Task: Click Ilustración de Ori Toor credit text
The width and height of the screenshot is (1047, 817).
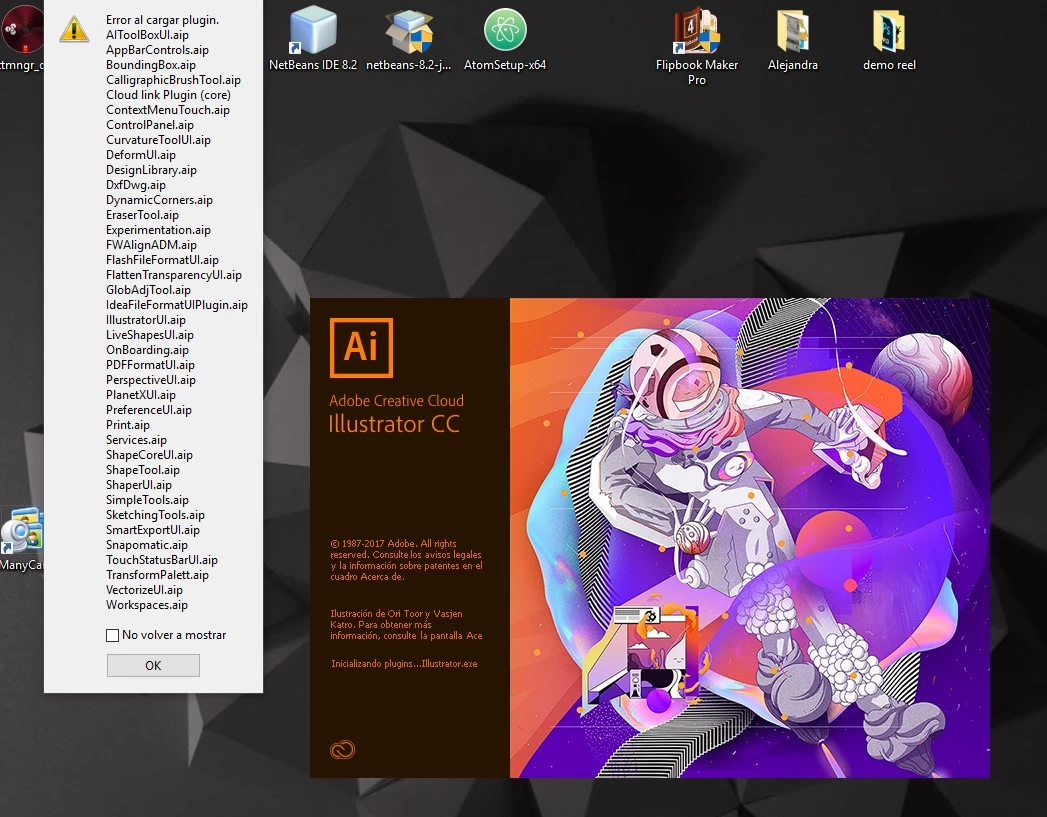Action: coord(406,625)
